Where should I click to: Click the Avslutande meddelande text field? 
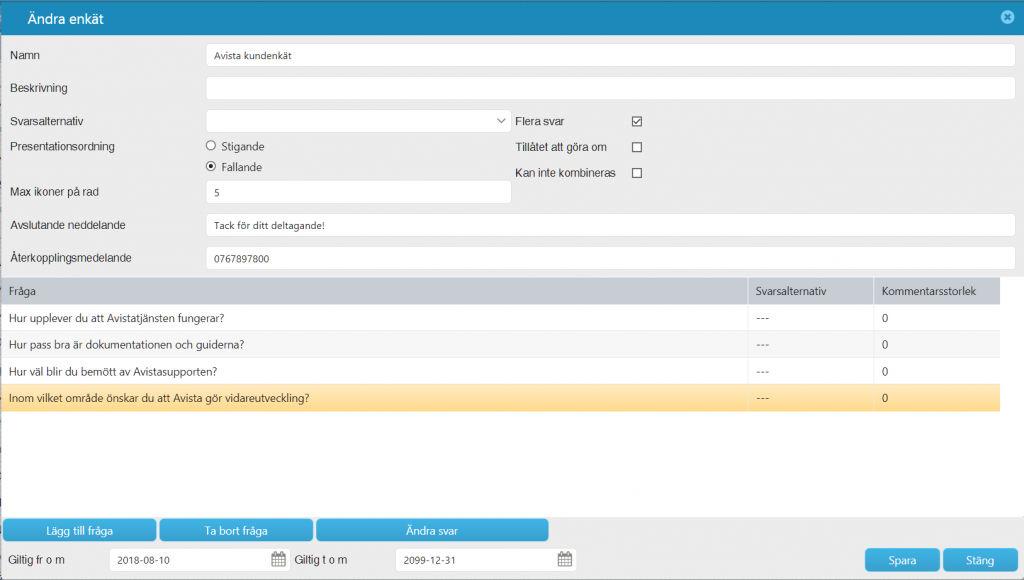[x=611, y=225]
